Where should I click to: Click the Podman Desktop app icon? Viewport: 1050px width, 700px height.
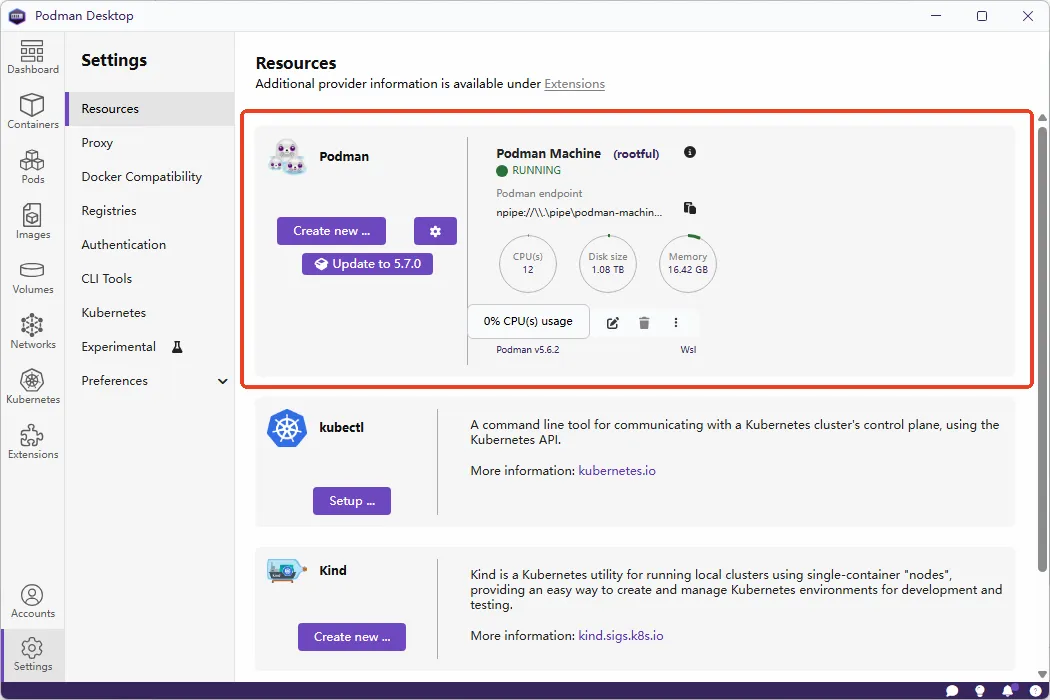pos(17,16)
